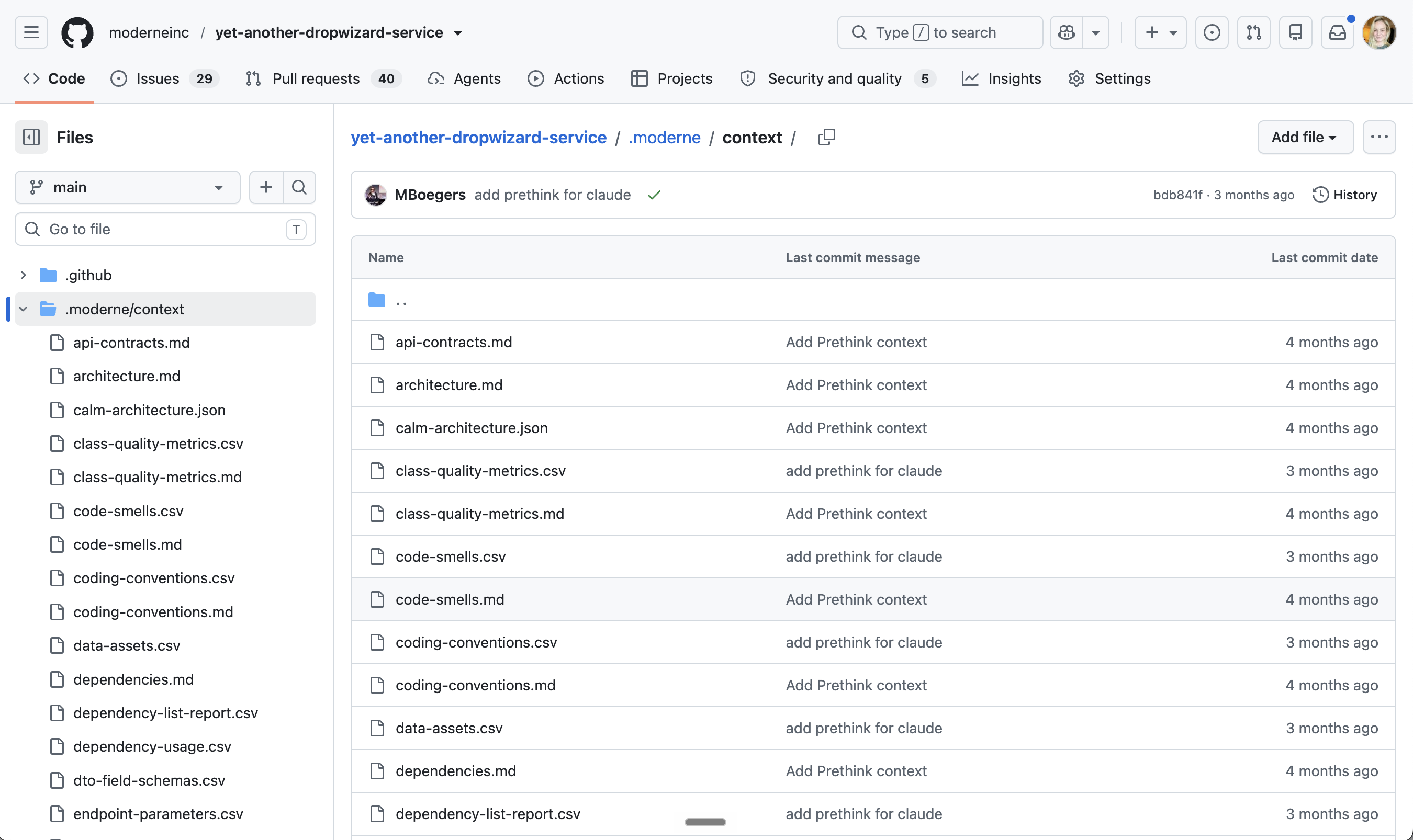The image size is (1413, 840).
Task: Open Copilot chat icon in header
Action: tap(1067, 32)
